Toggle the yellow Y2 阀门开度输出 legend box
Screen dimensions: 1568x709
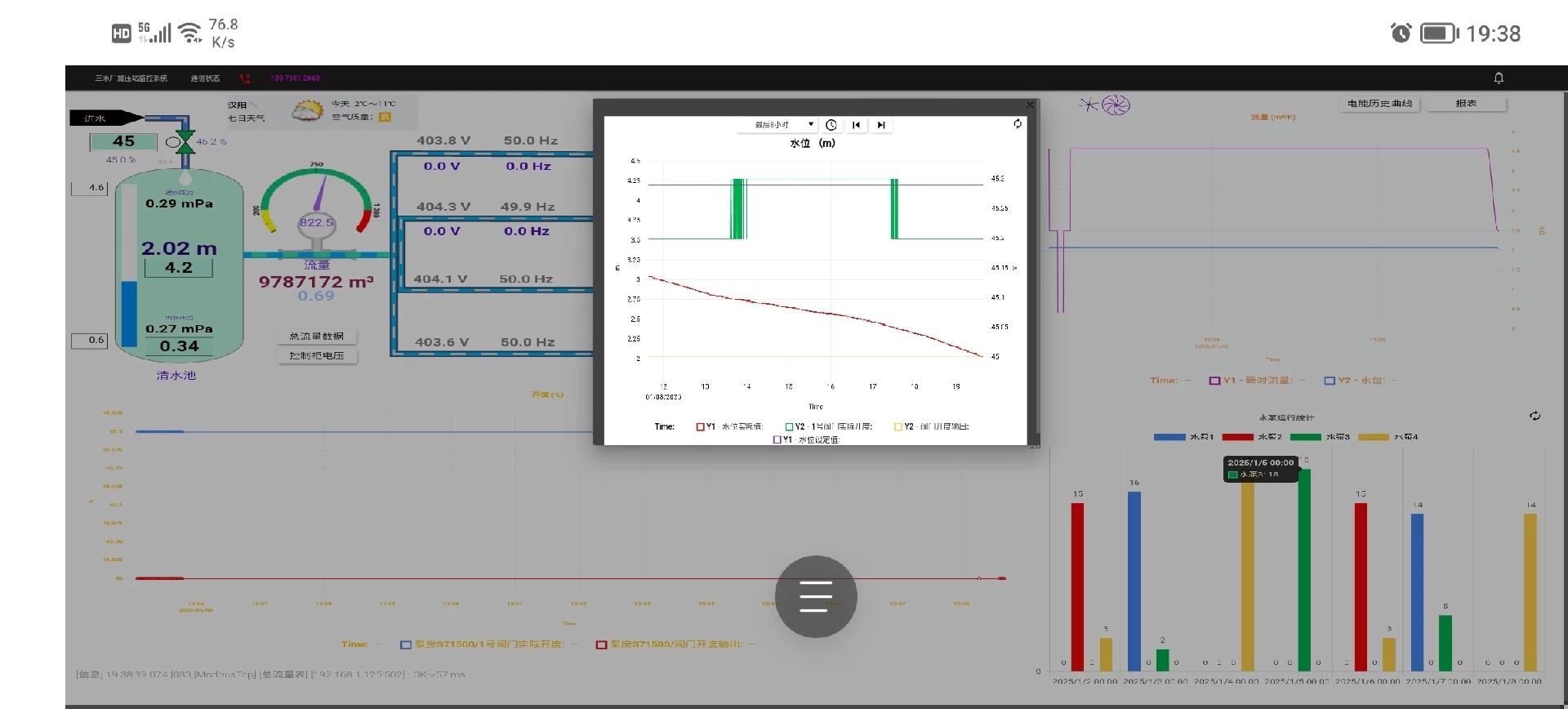(x=898, y=426)
